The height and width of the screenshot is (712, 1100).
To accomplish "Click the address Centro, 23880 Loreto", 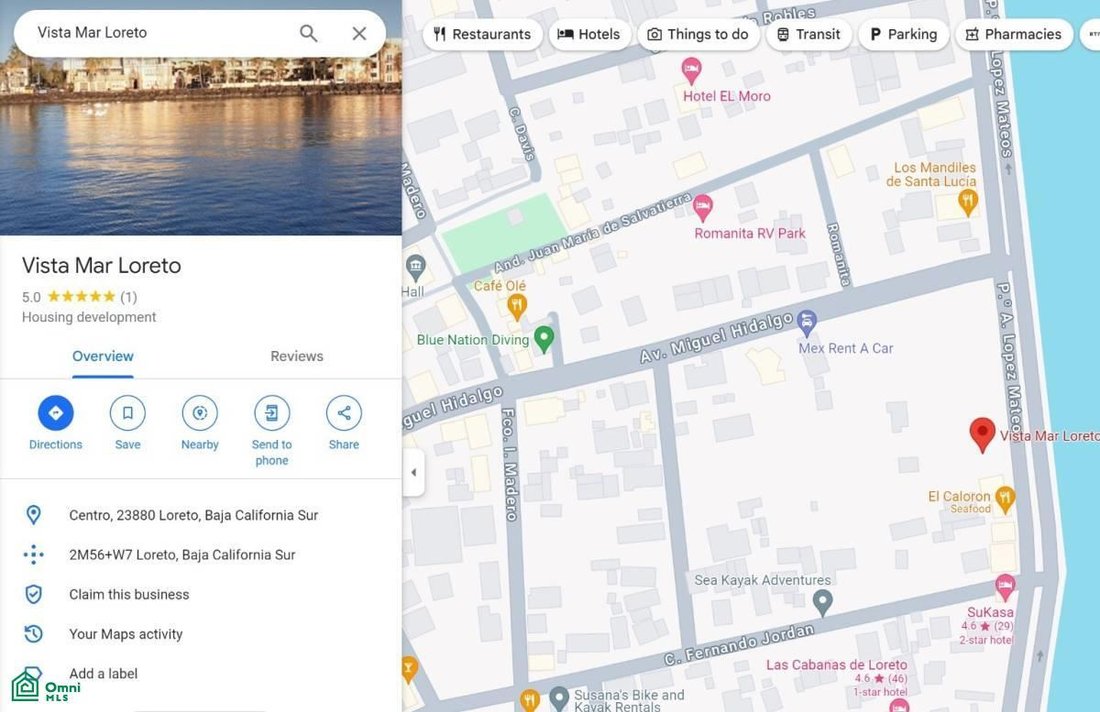I will point(194,516).
